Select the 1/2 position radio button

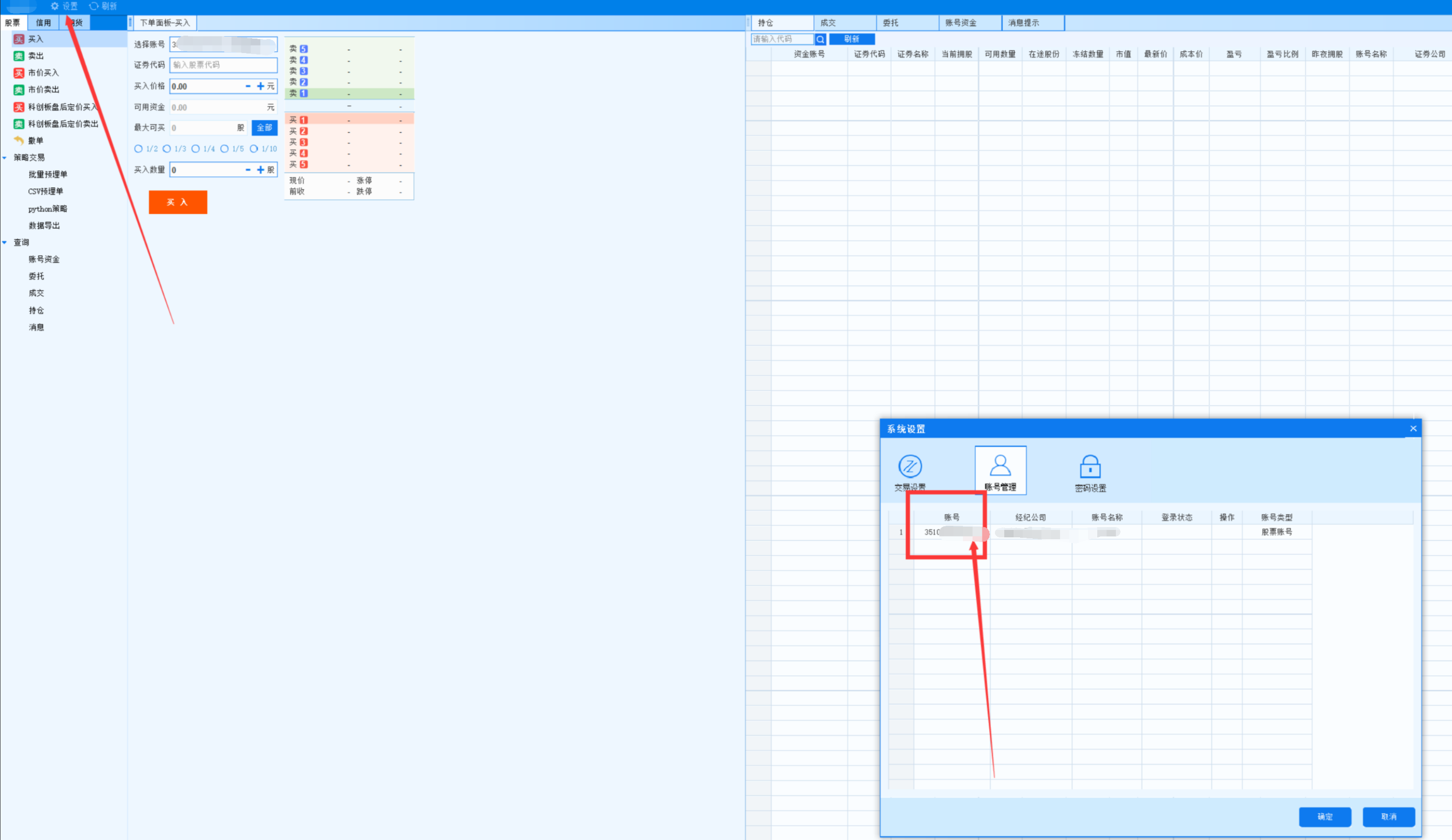[138, 149]
